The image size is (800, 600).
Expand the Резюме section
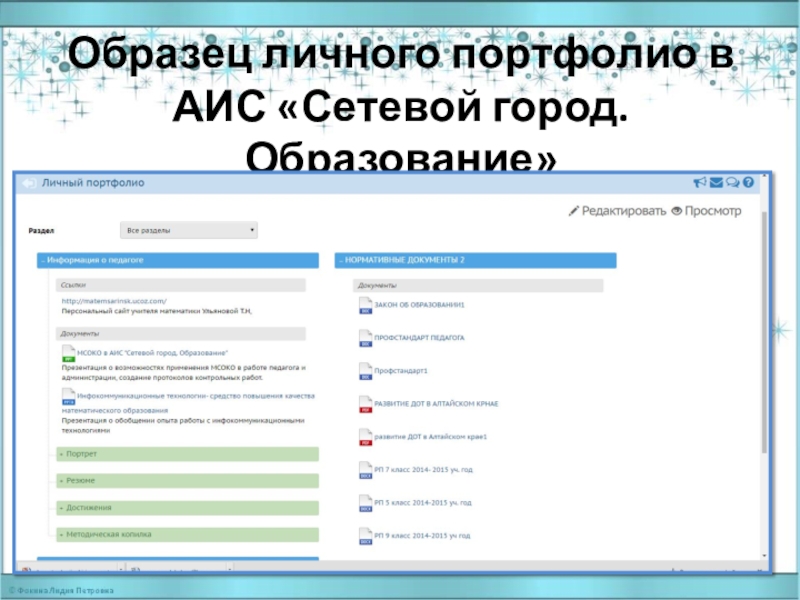(x=187, y=481)
